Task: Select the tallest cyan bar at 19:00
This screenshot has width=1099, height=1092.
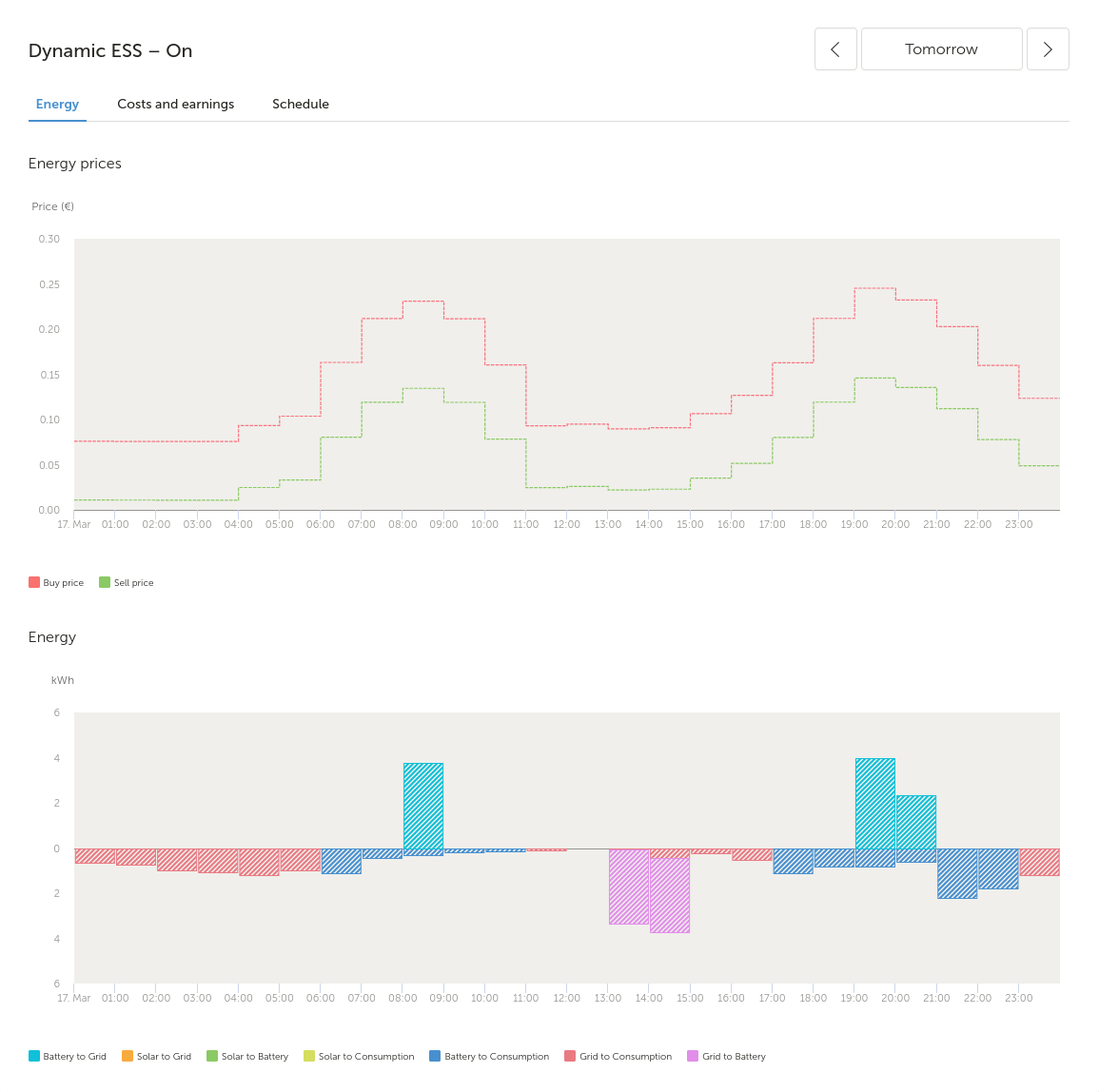Action: pyautogui.click(x=875, y=804)
